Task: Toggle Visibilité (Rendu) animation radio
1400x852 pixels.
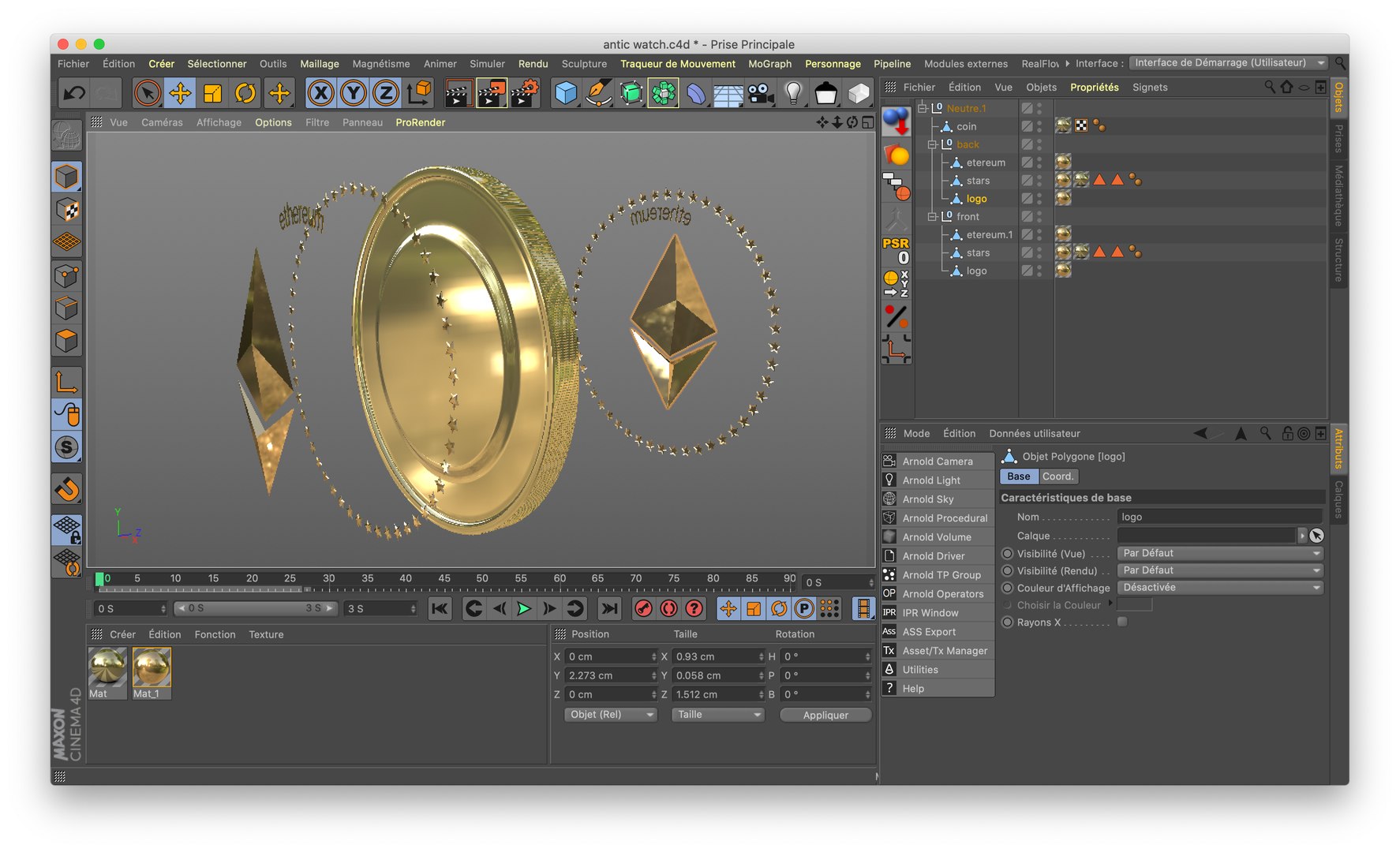Action: click(1007, 570)
